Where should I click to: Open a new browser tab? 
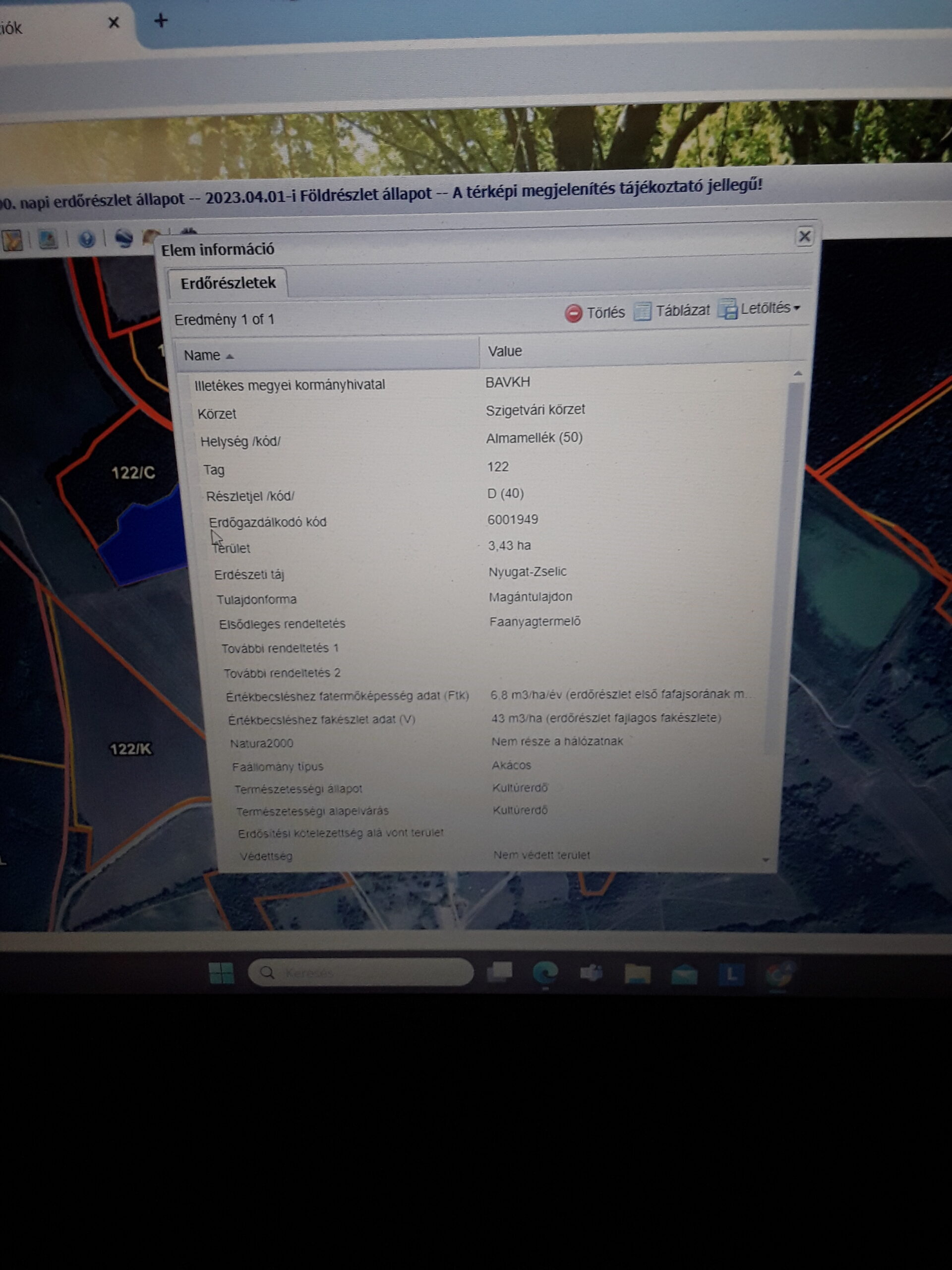click(161, 21)
